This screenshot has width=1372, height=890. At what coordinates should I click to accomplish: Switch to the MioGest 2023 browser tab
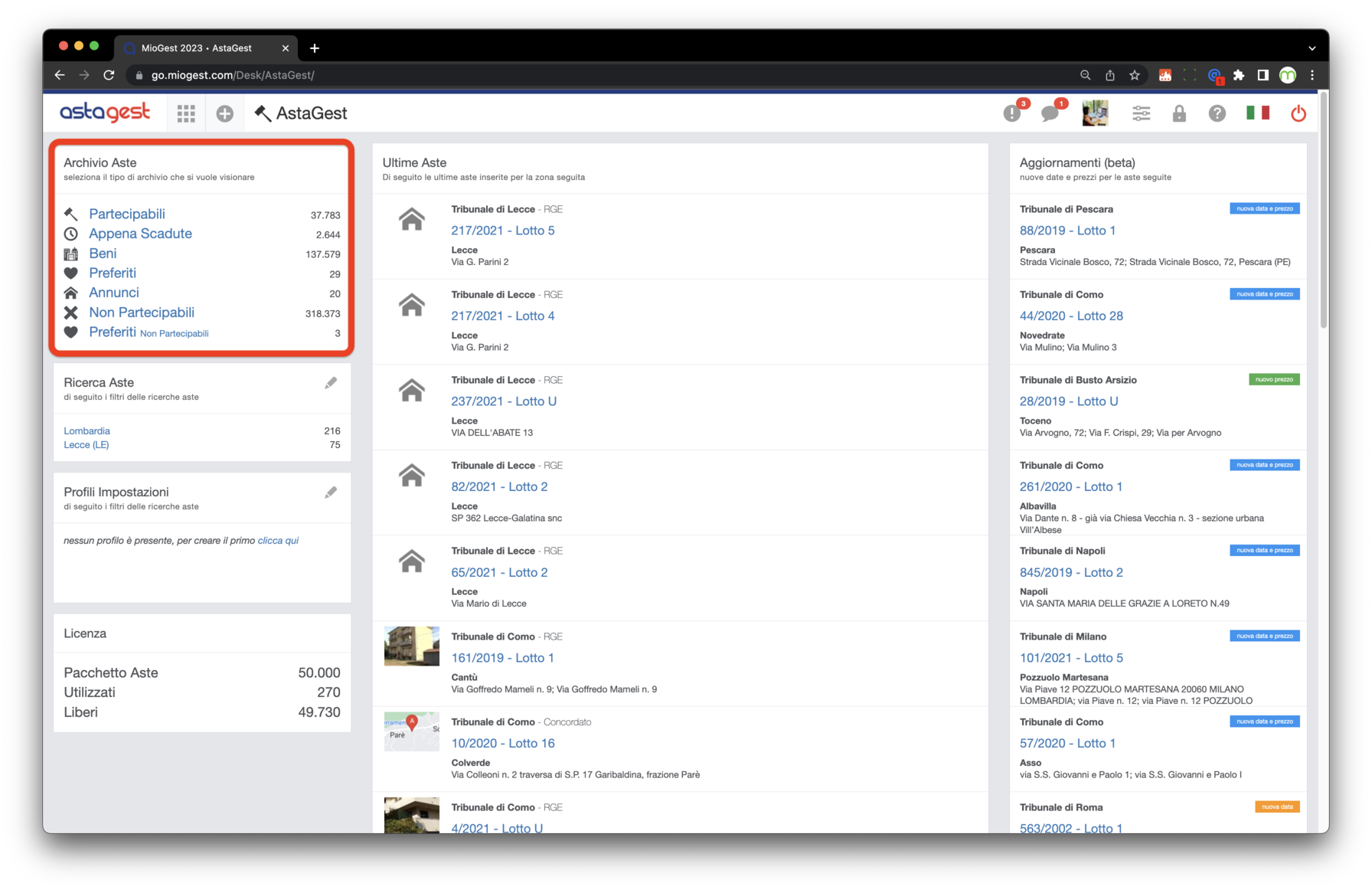click(196, 47)
